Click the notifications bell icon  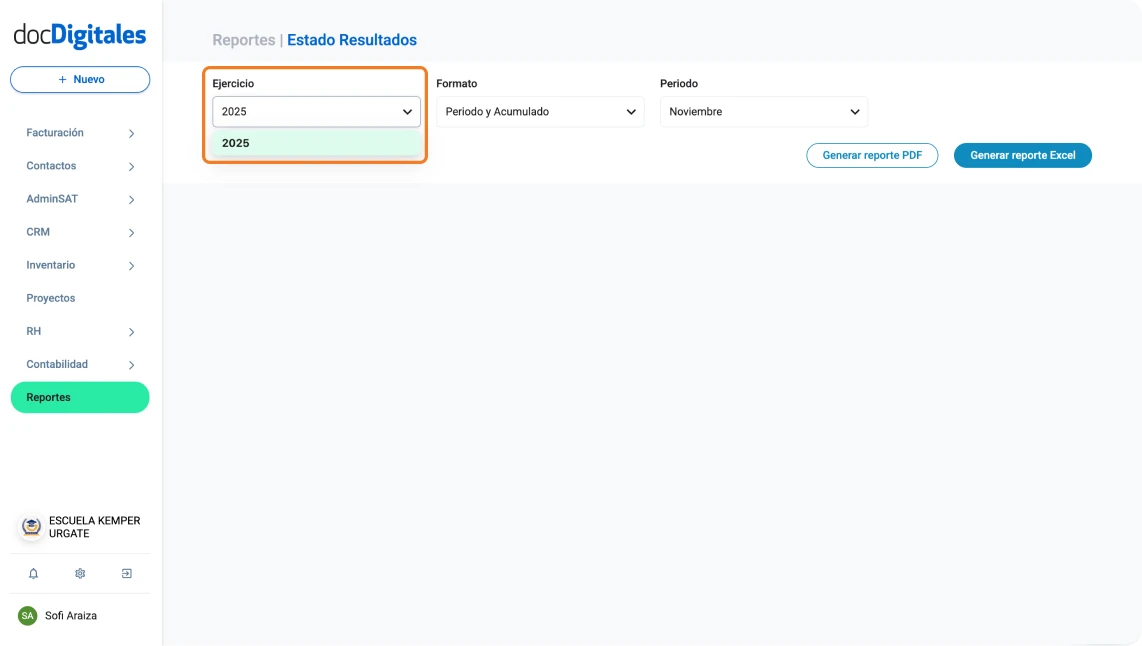(x=33, y=574)
